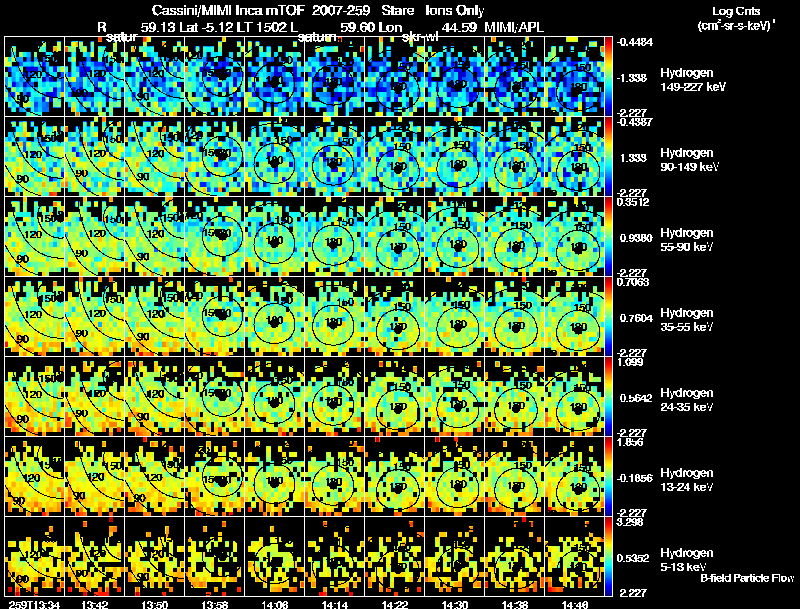
Task: Select the 55-90 keV panel at 13:50
Action: [x=155, y=237]
